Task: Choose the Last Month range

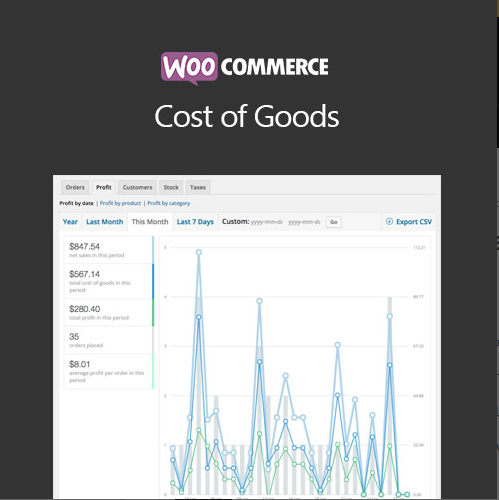Action: tap(105, 222)
